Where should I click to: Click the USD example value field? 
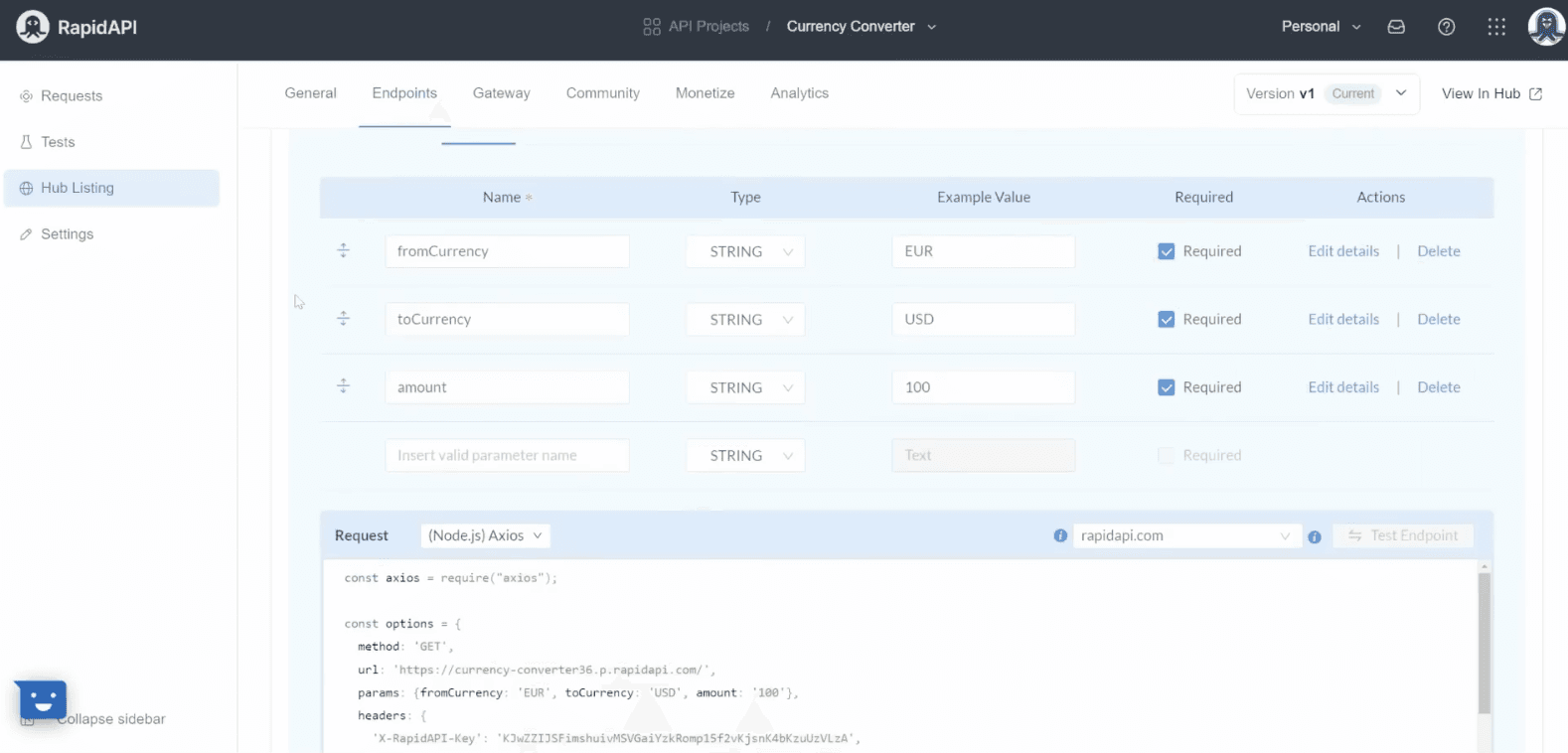click(983, 319)
